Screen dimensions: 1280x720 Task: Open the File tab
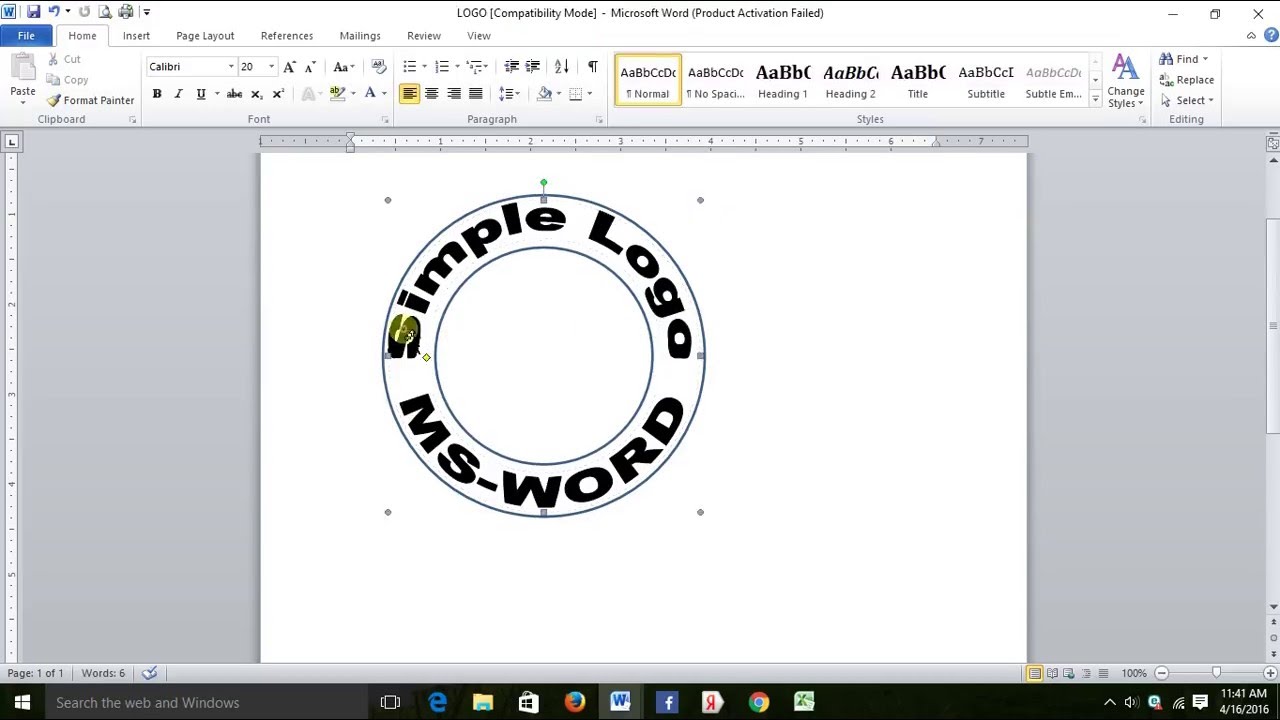[x=26, y=36]
